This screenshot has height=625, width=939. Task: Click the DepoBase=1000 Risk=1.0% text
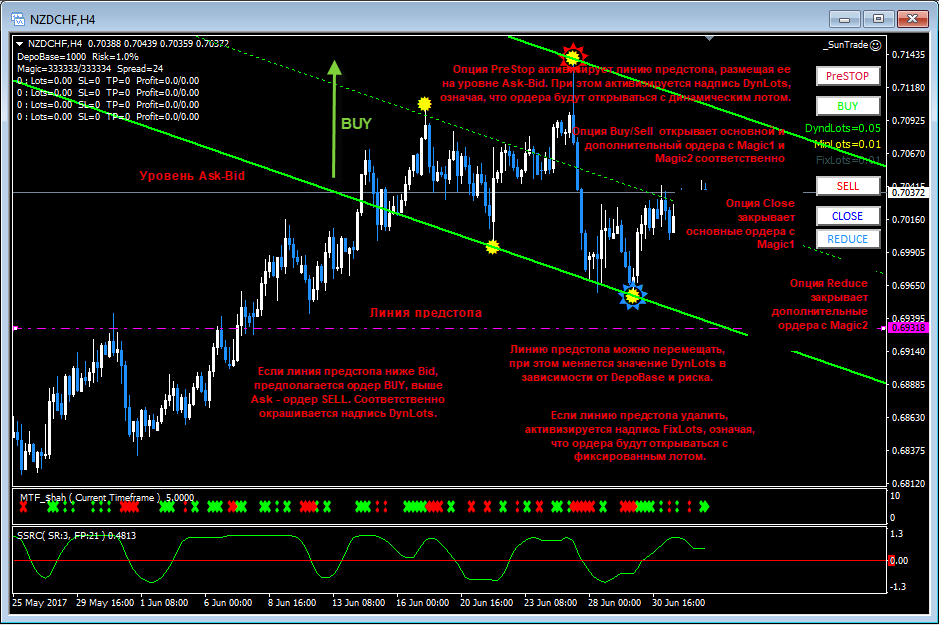click(x=78, y=57)
